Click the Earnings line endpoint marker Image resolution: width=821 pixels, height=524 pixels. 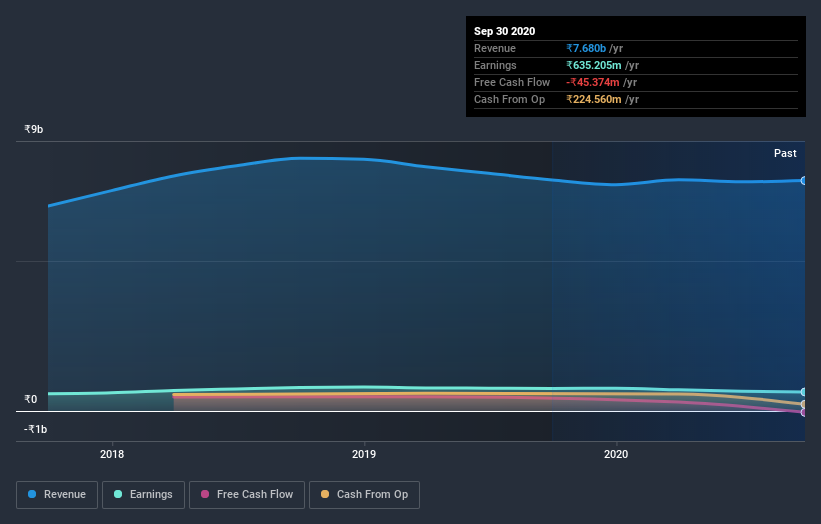coord(804,392)
